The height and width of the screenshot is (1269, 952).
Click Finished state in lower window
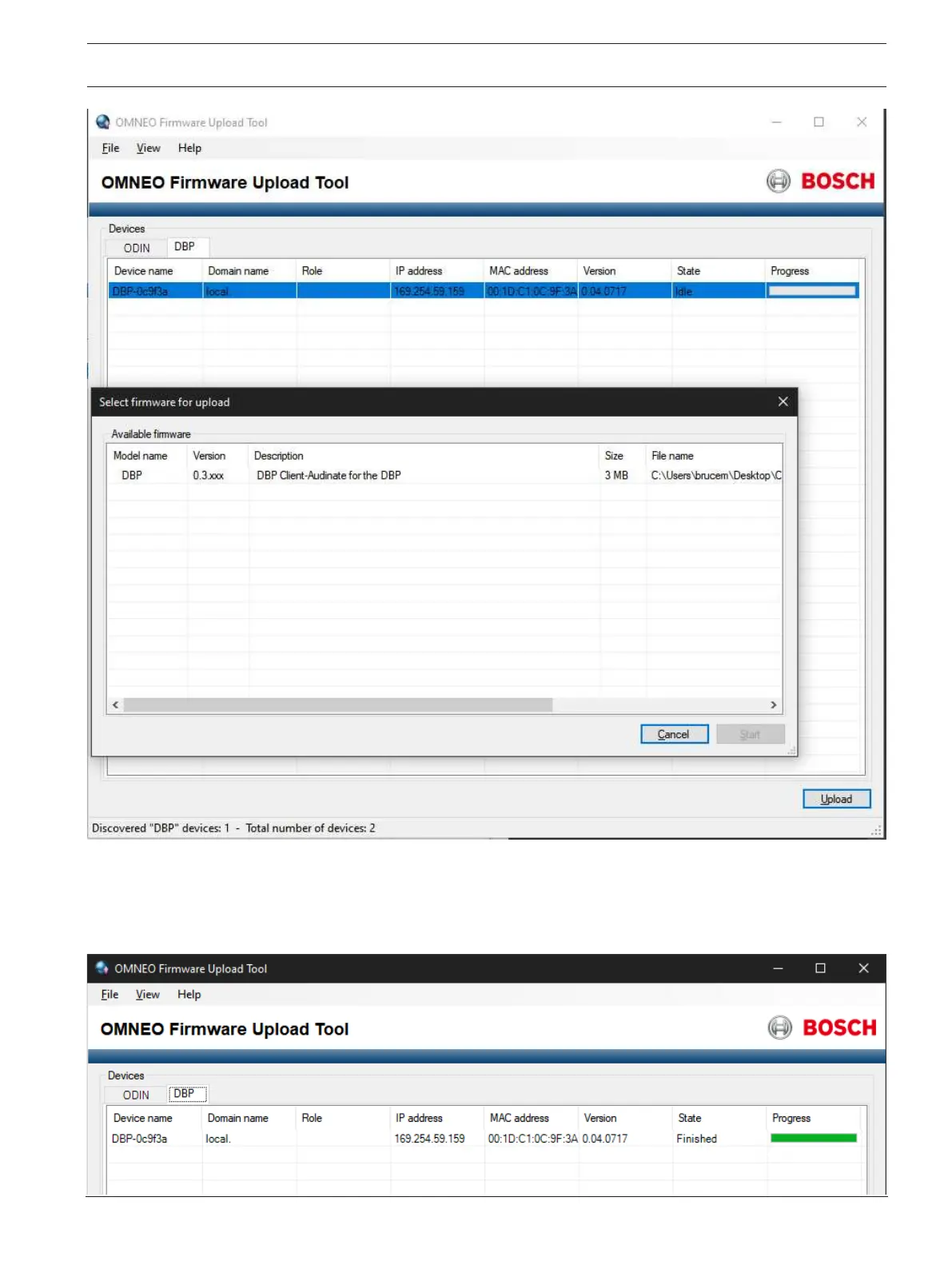[x=697, y=1139]
